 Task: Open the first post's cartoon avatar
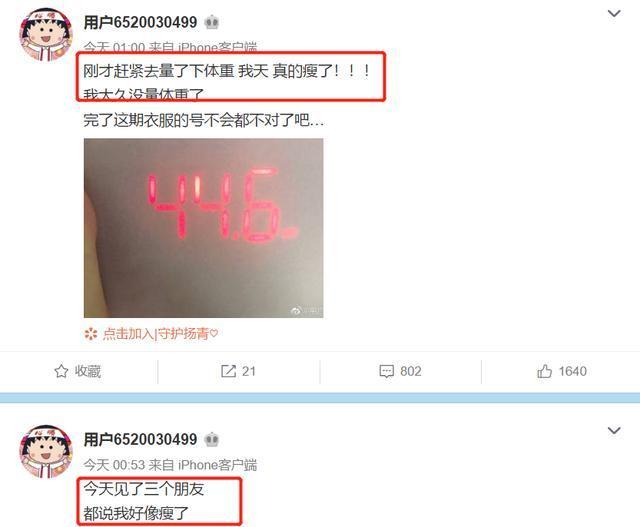[x=46, y=35]
